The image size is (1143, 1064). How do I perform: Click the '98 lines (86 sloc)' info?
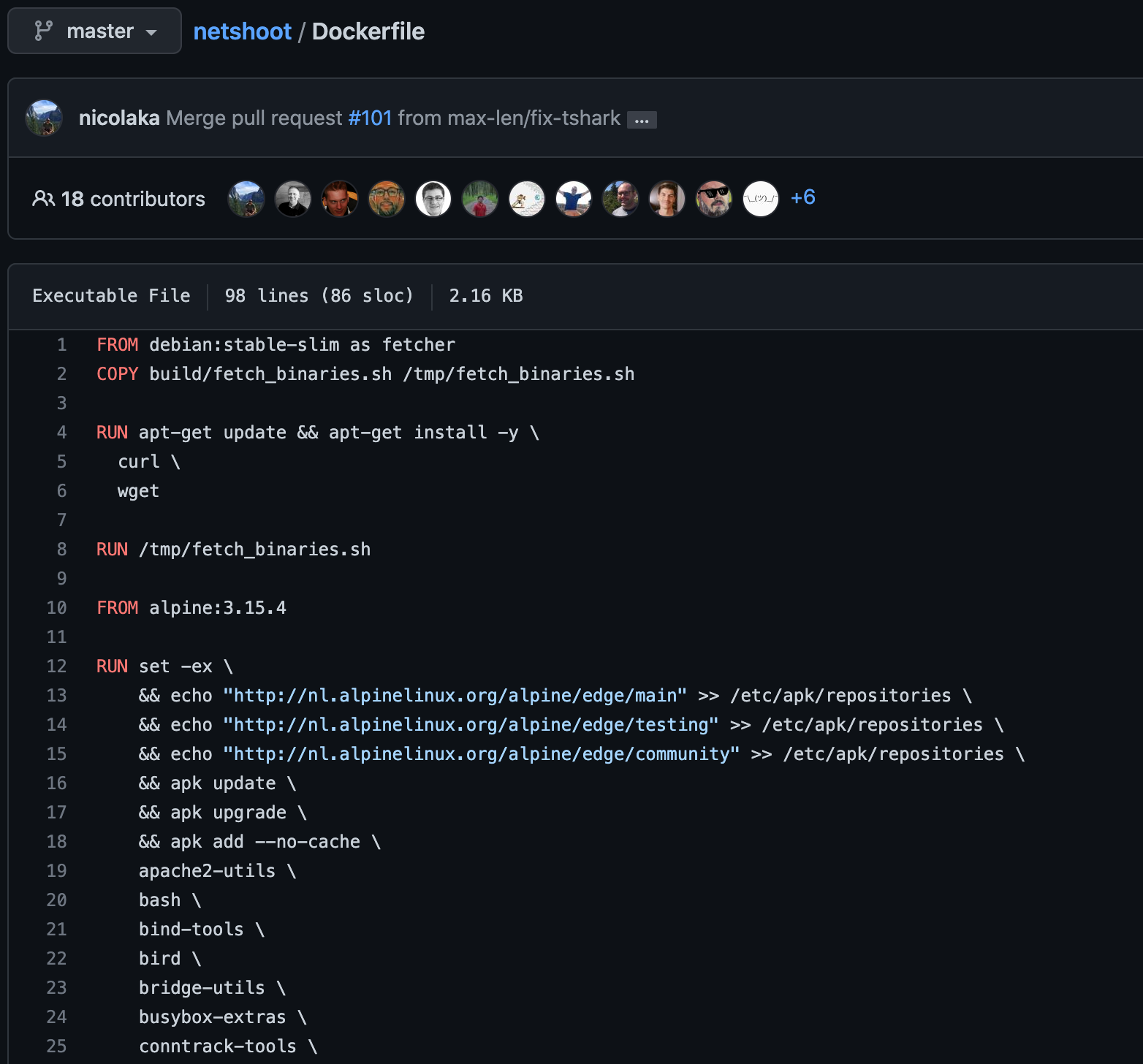point(319,296)
